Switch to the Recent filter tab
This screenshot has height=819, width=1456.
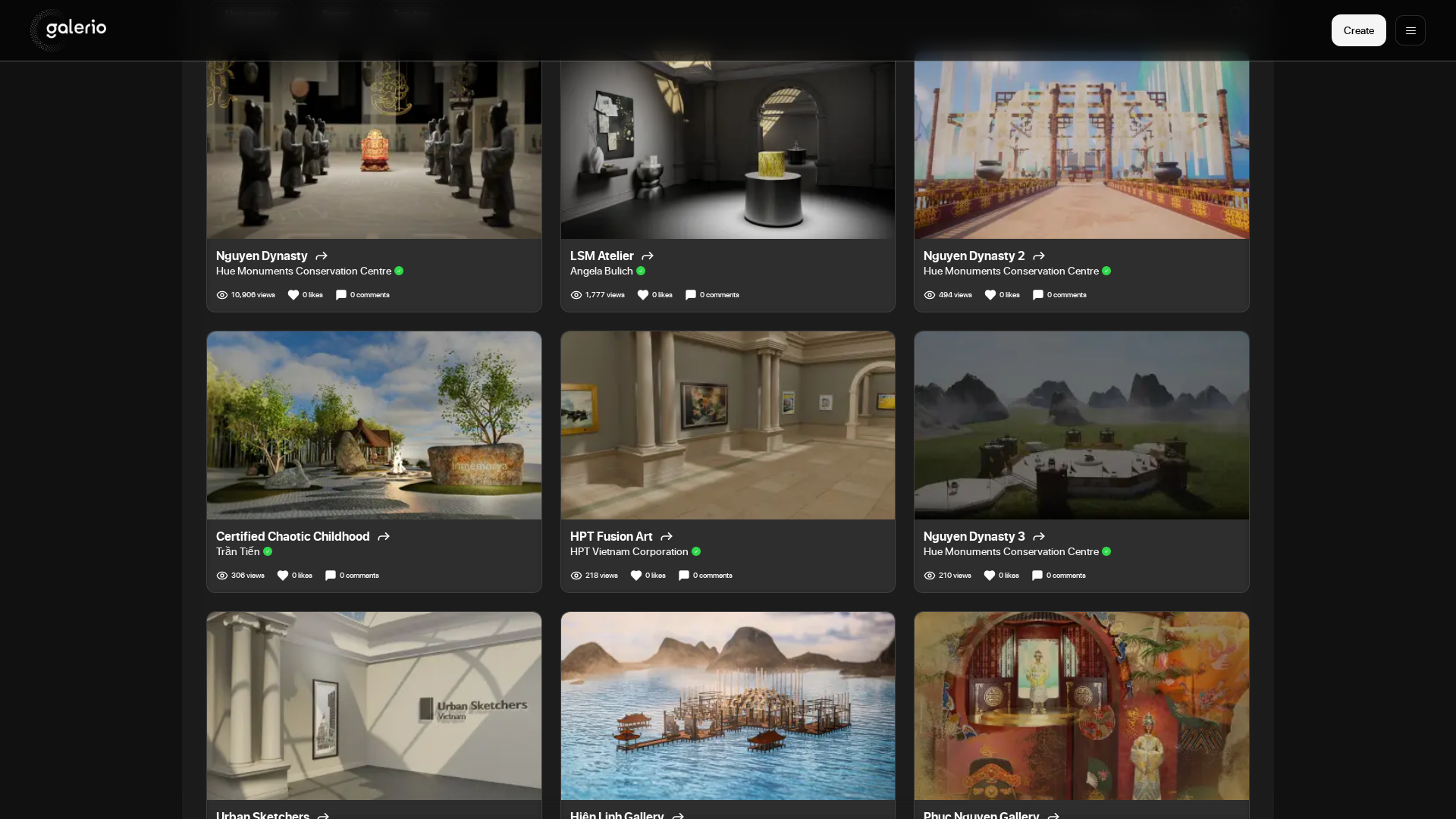(334, 13)
